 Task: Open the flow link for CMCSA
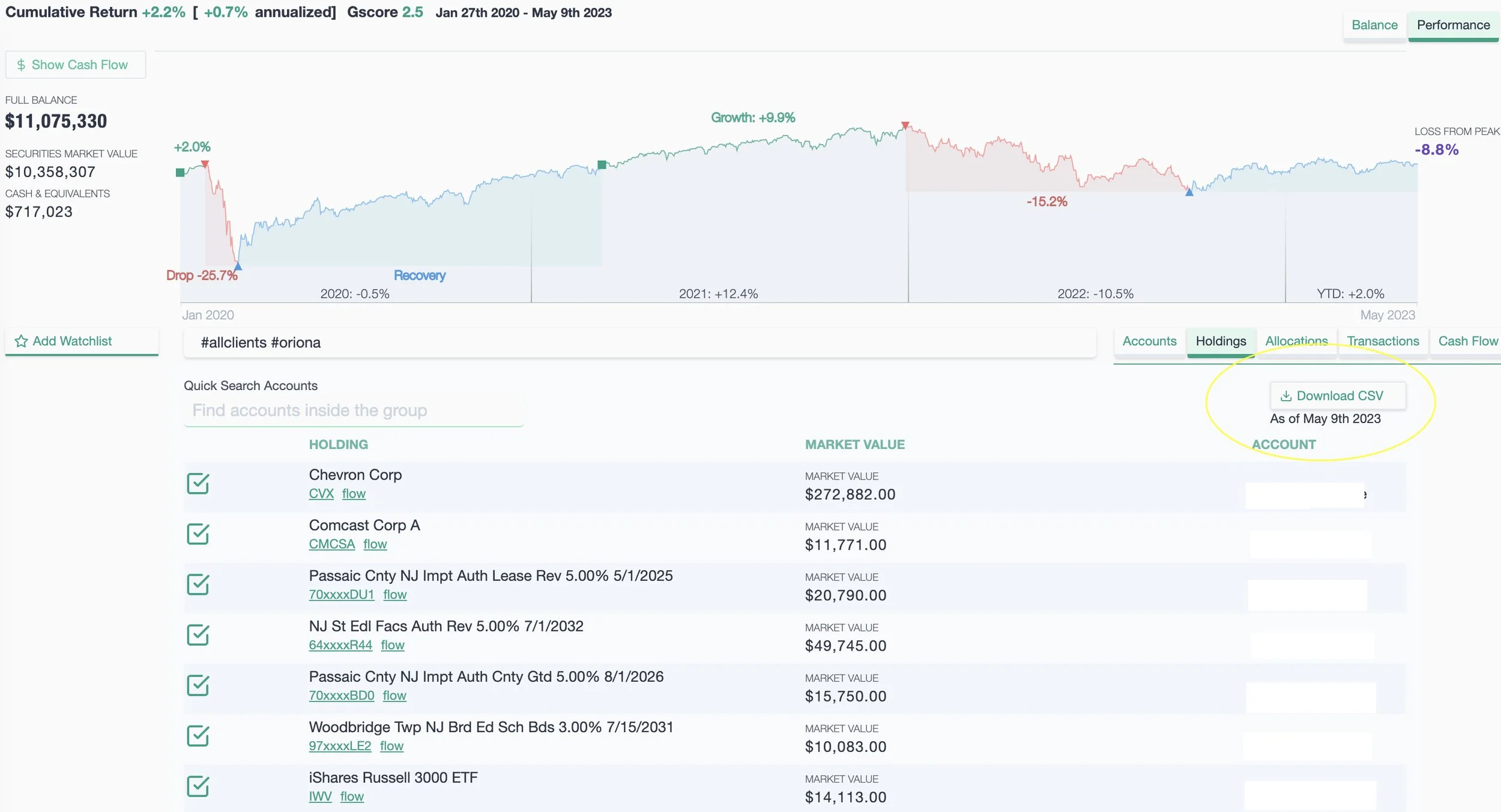tap(375, 544)
